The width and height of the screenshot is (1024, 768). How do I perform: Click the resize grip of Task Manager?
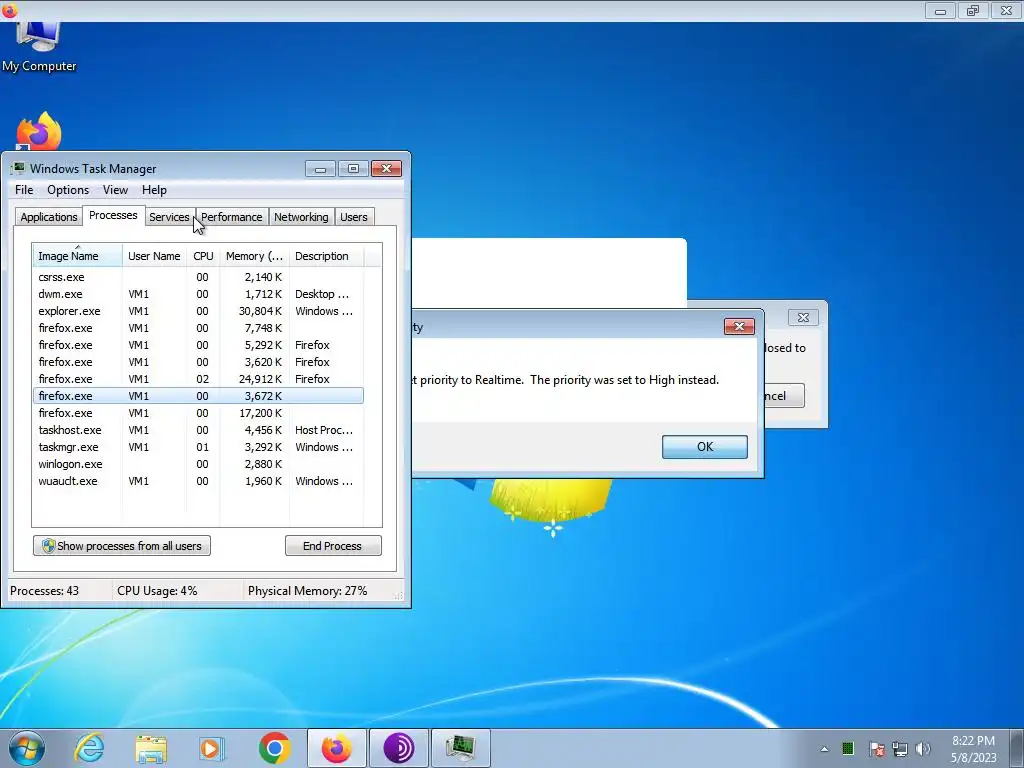tap(399, 595)
